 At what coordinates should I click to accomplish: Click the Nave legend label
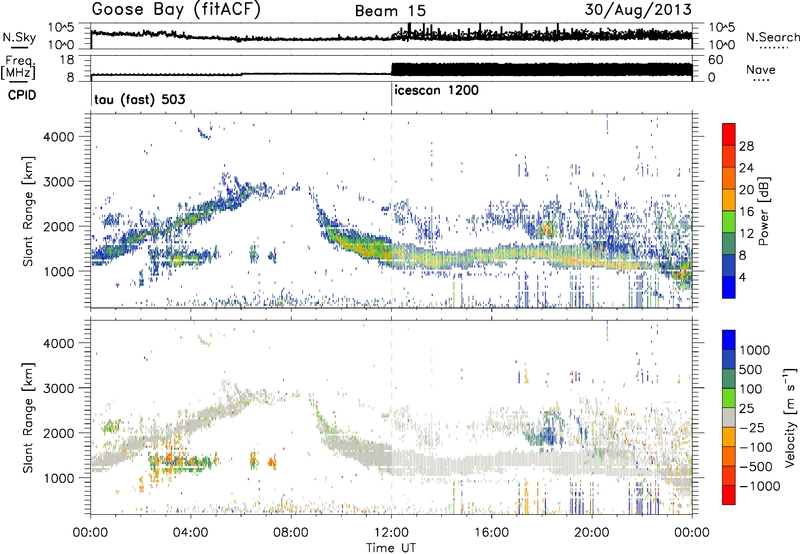(761, 69)
